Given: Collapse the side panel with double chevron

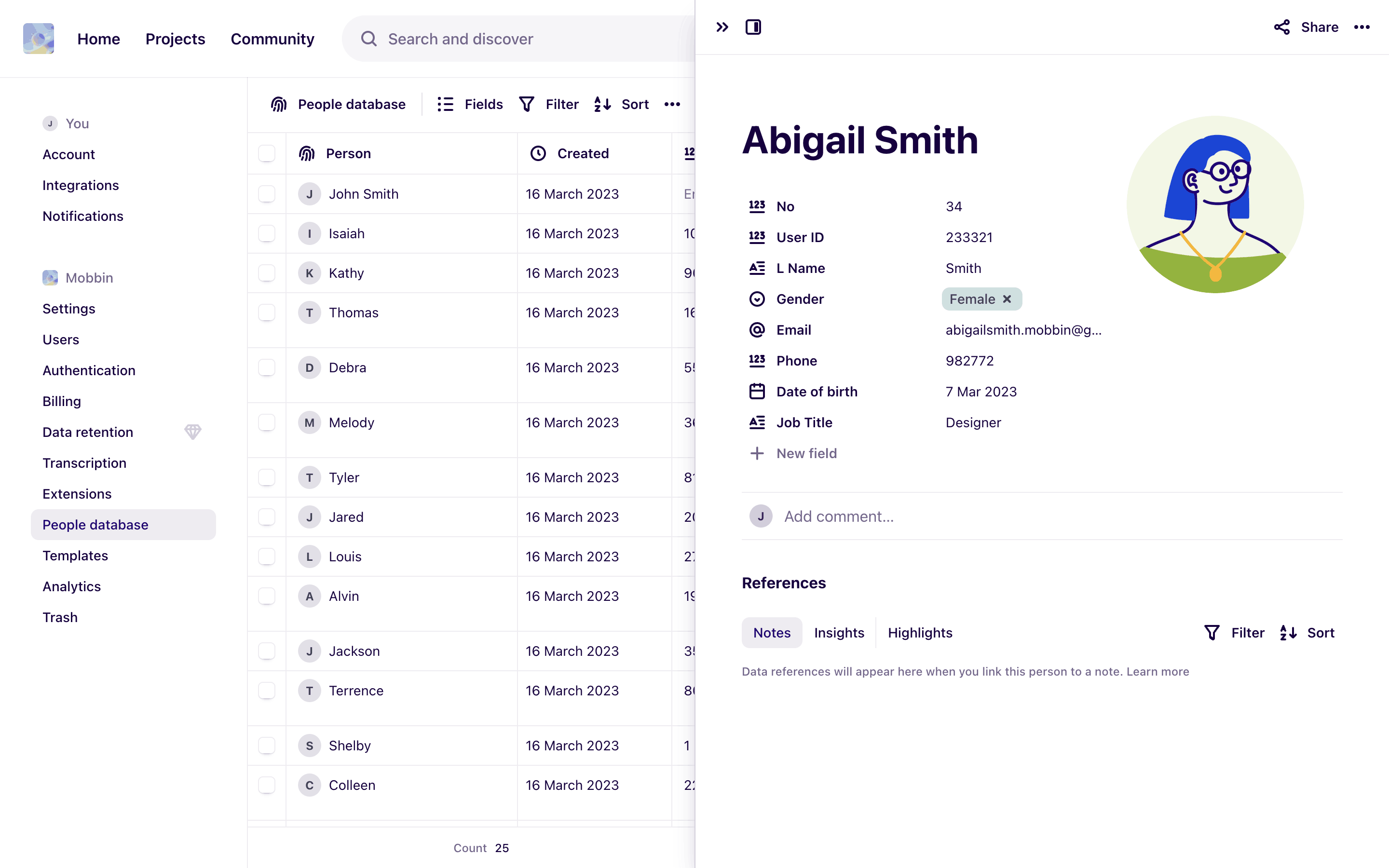Looking at the screenshot, I should point(722,27).
